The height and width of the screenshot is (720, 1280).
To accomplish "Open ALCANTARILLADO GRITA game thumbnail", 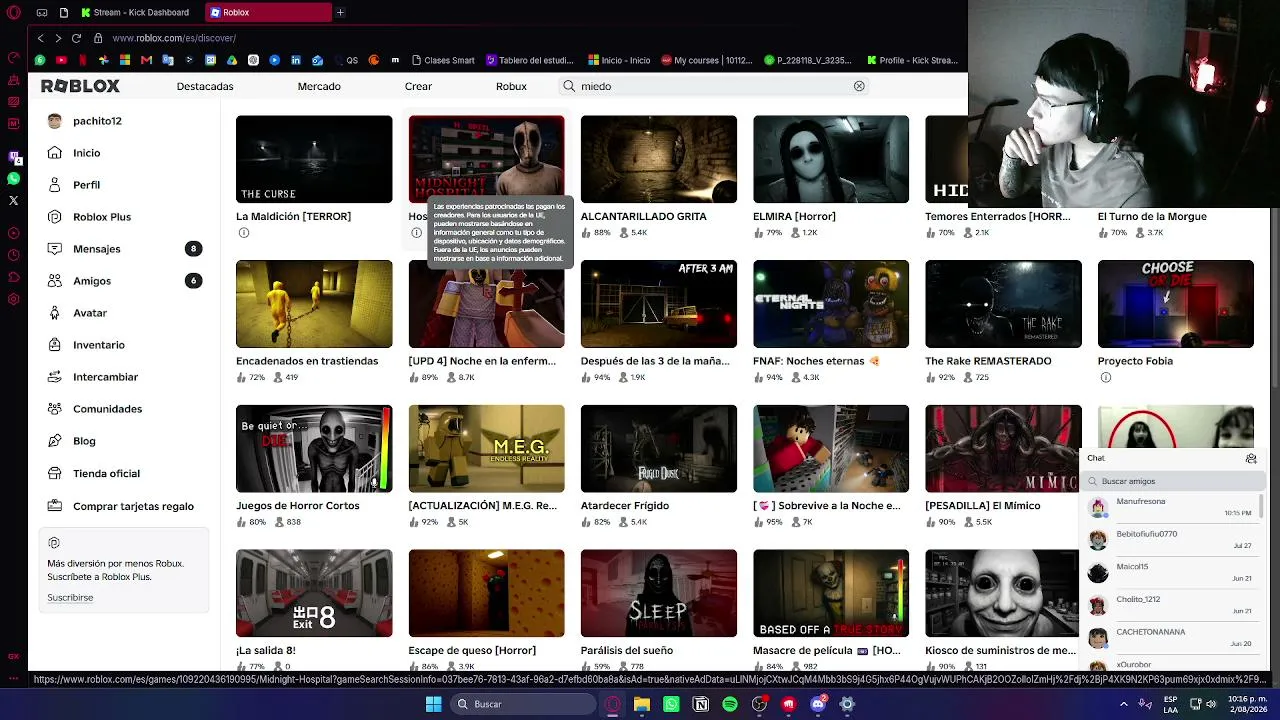I will [x=659, y=159].
